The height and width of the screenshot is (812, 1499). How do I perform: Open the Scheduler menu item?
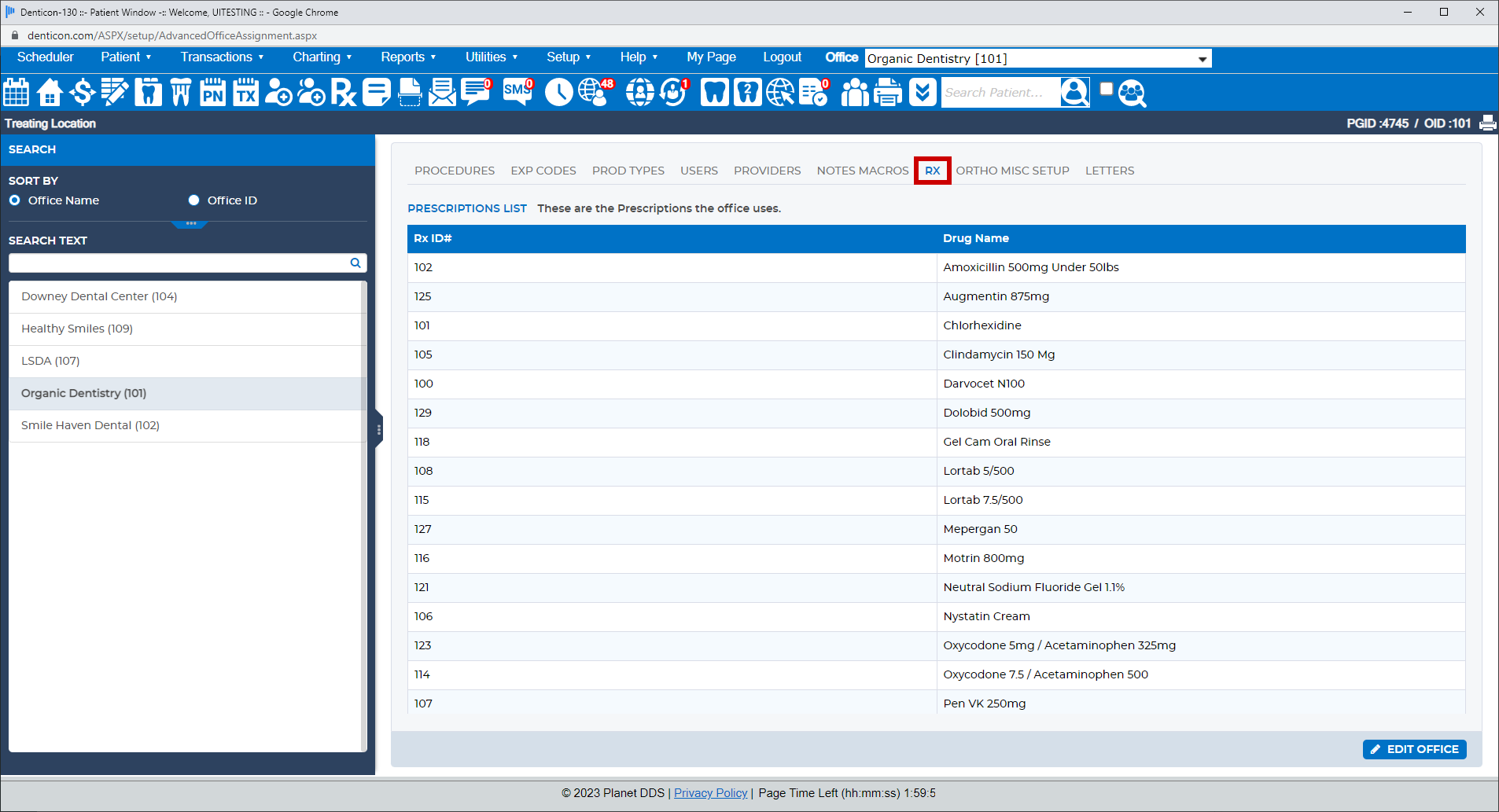pos(46,57)
